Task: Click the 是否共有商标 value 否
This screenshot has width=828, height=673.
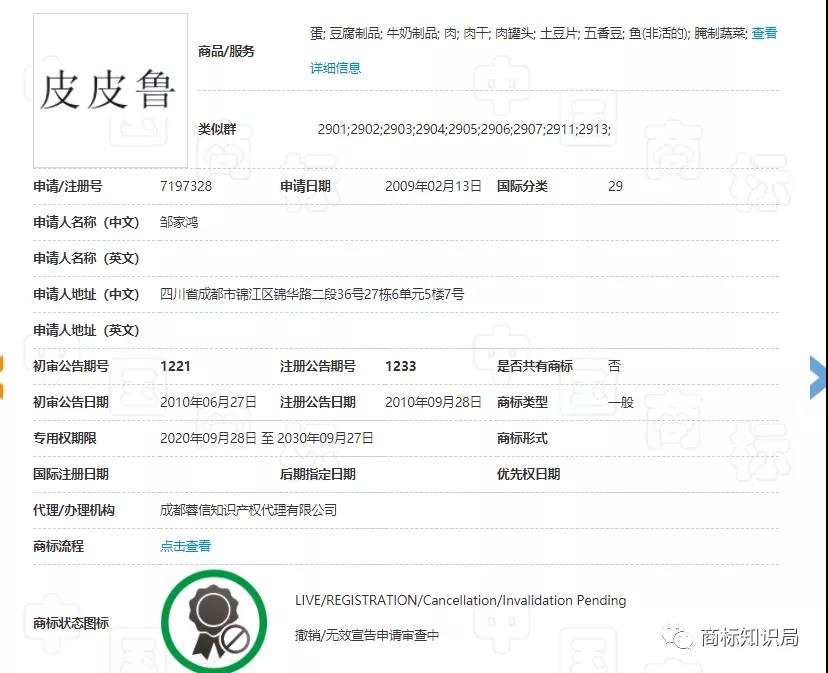Action: (614, 366)
